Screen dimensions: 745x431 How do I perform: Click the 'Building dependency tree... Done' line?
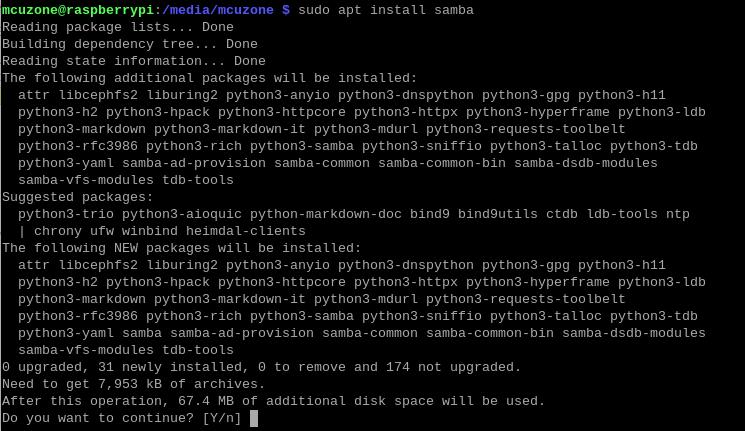pyautogui.click(x=130, y=44)
